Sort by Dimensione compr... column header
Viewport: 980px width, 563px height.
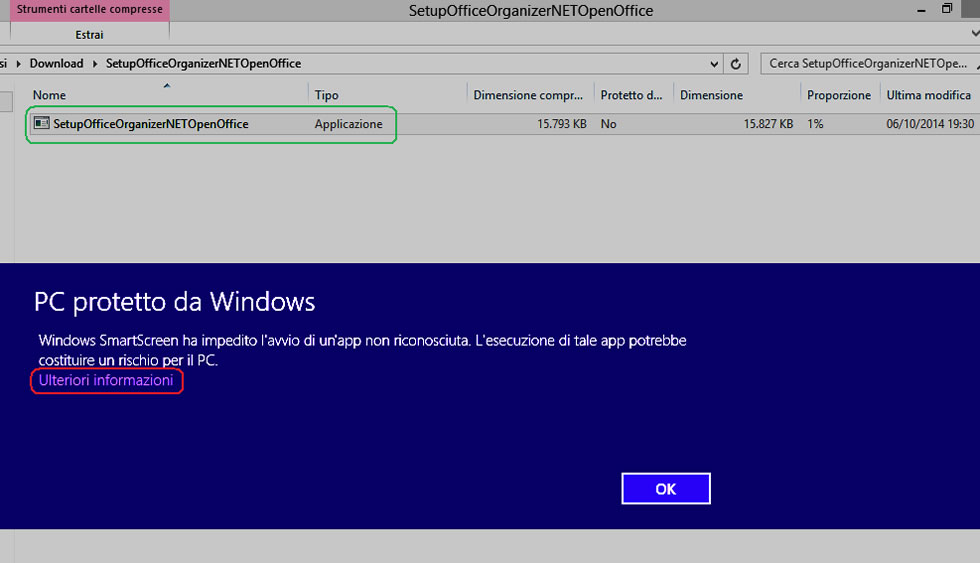coord(528,95)
